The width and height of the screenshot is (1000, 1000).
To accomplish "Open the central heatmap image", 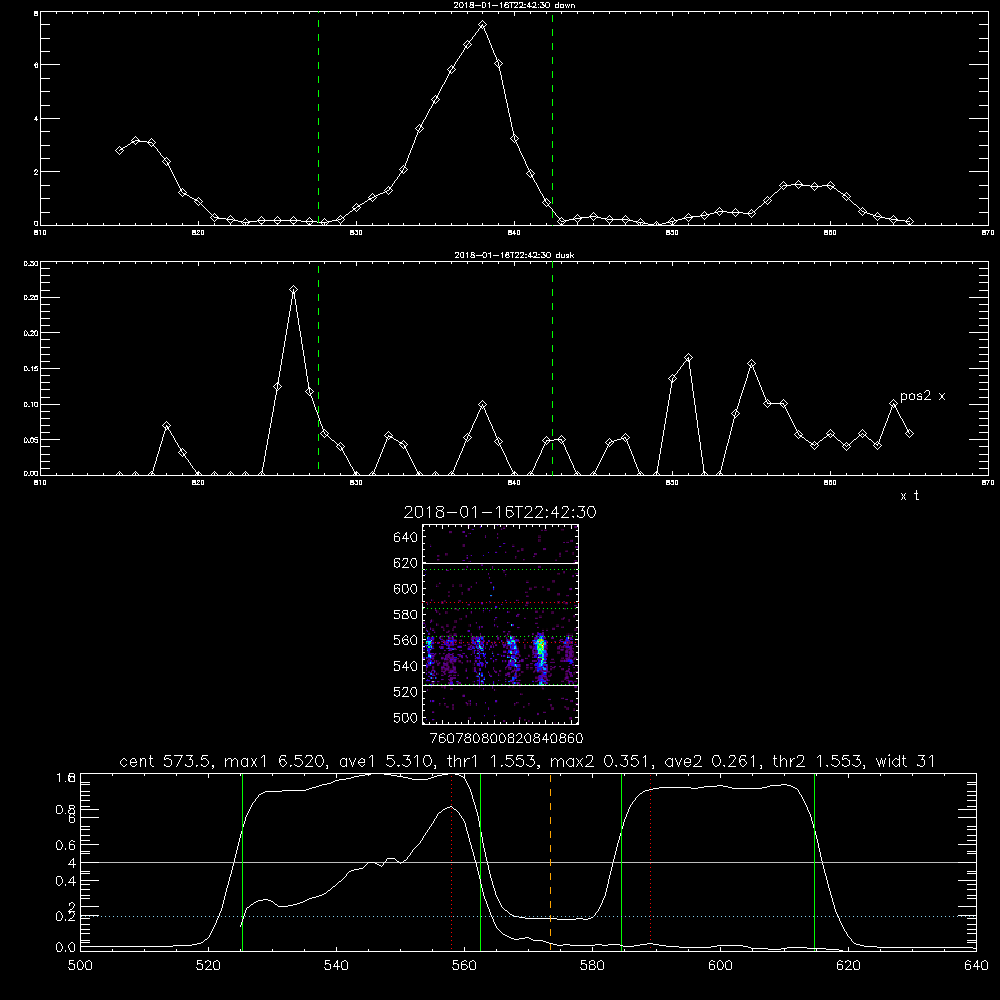I will [x=501, y=624].
